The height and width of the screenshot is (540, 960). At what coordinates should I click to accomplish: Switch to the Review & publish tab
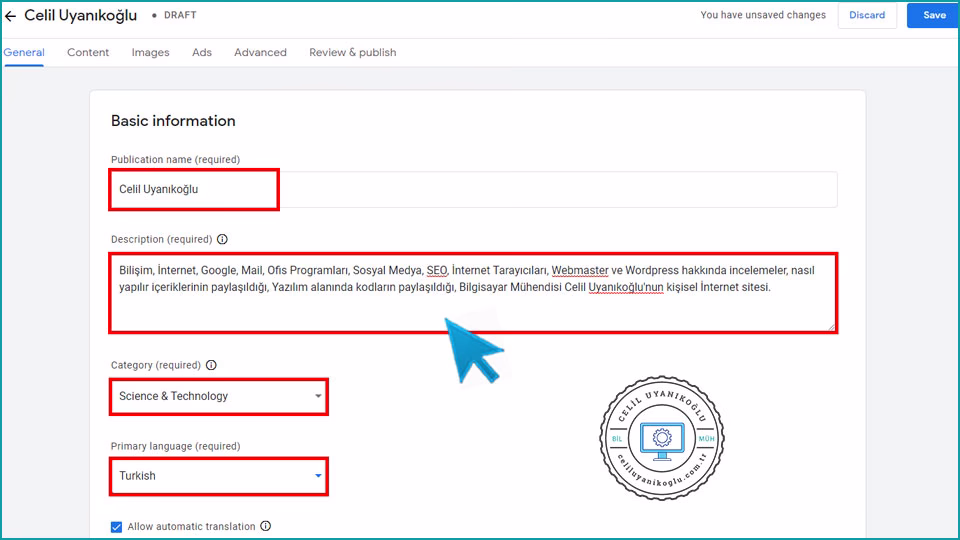tap(352, 52)
